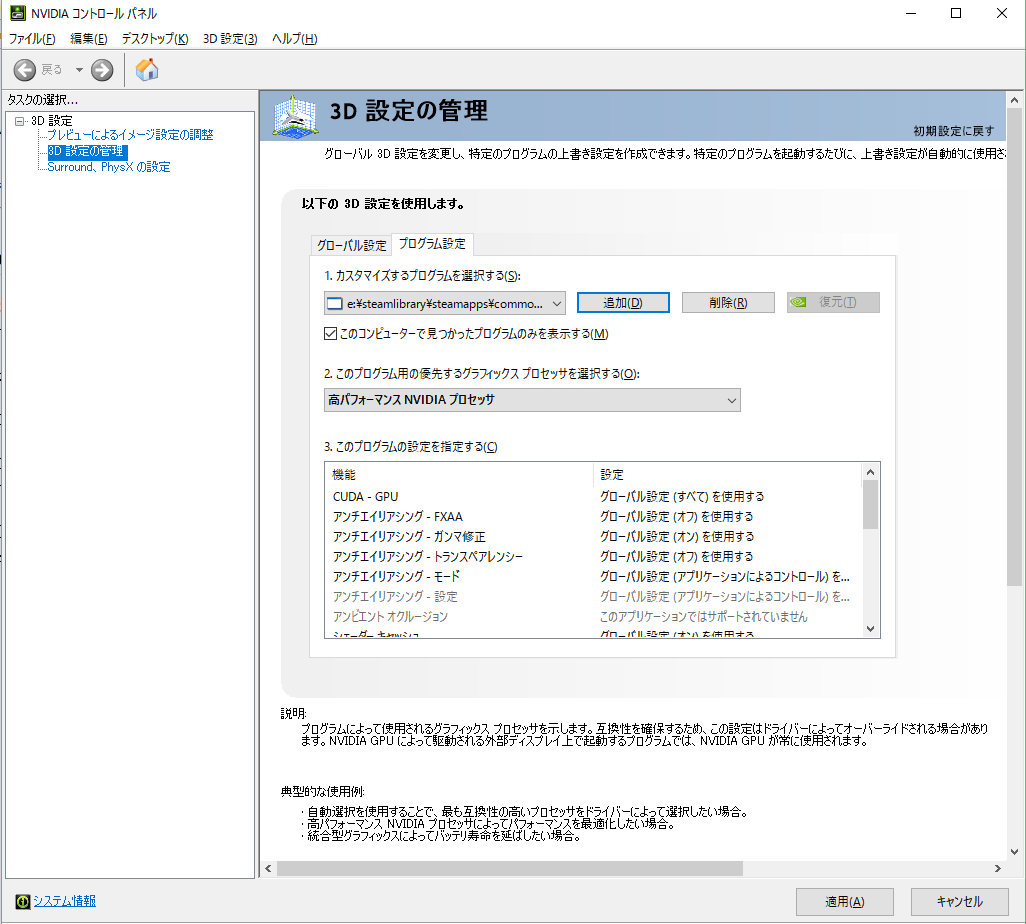
Task: Expand the preferred graphics processor dropdown
Action: (x=730, y=400)
